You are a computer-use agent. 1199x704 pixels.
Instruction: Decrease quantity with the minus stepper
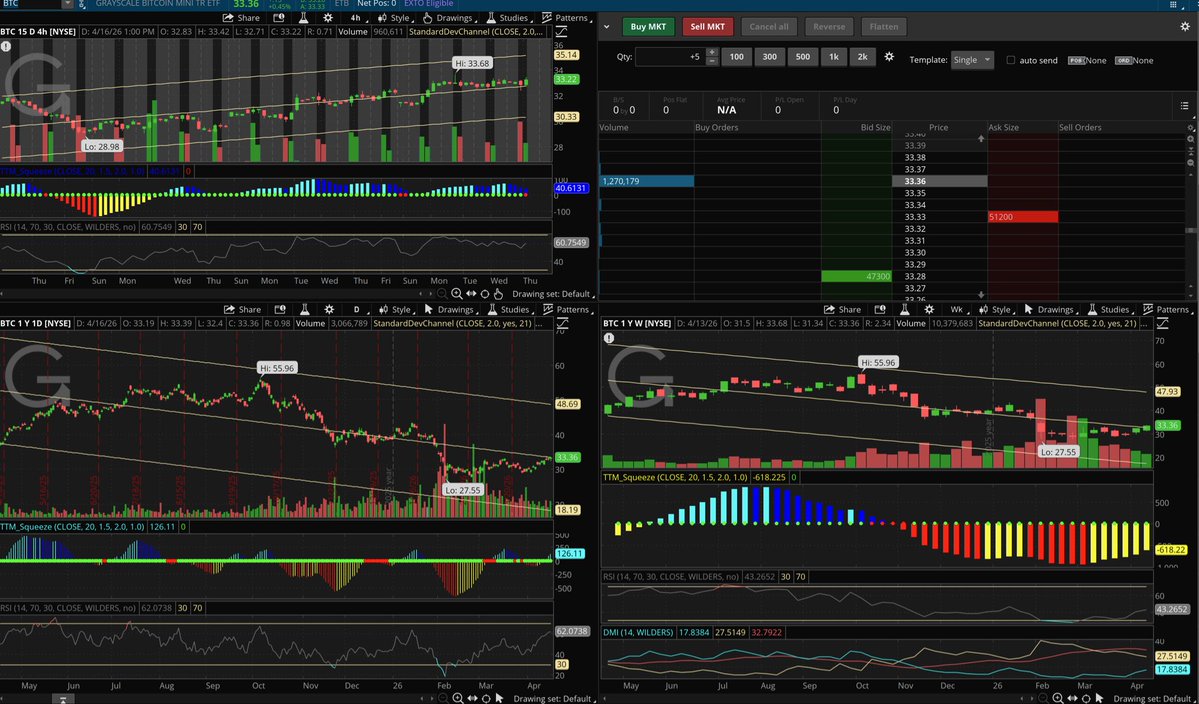click(x=712, y=62)
